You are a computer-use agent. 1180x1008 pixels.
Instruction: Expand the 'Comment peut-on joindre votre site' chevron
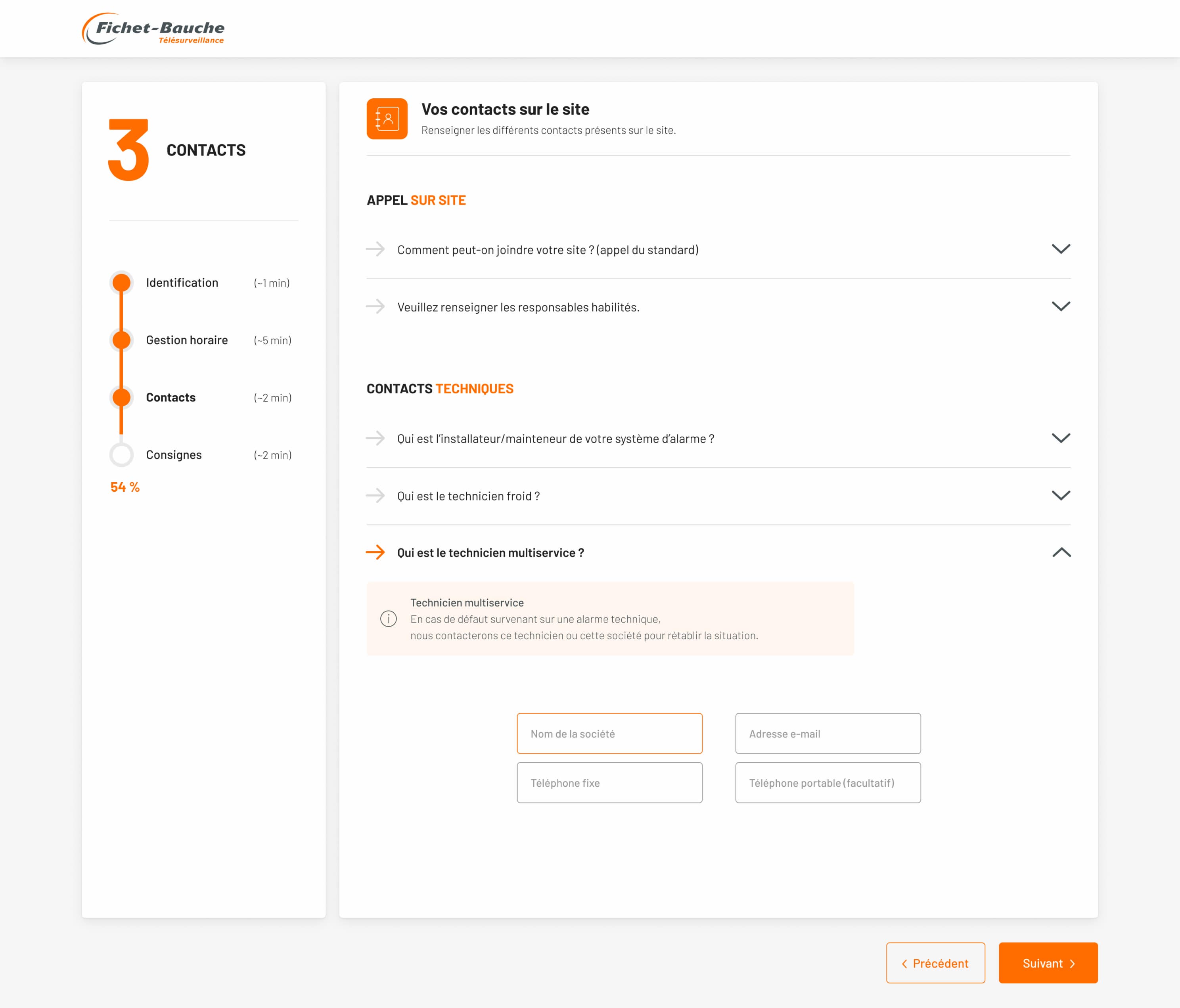(x=1060, y=249)
